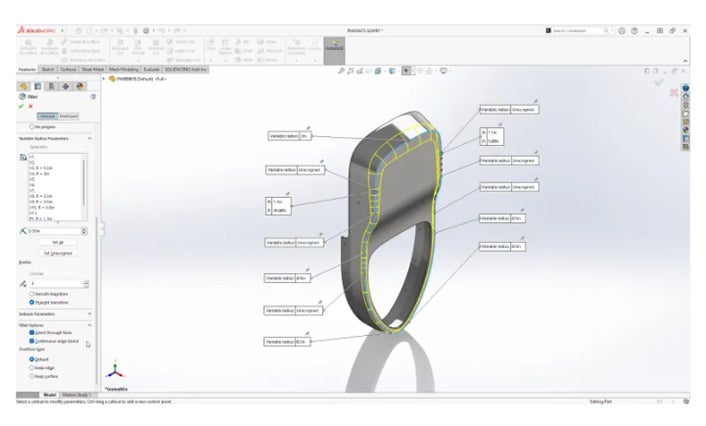Select Smooth transition radio button
The height and width of the screenshot is (426, 706).
click(x=32, y=294)
